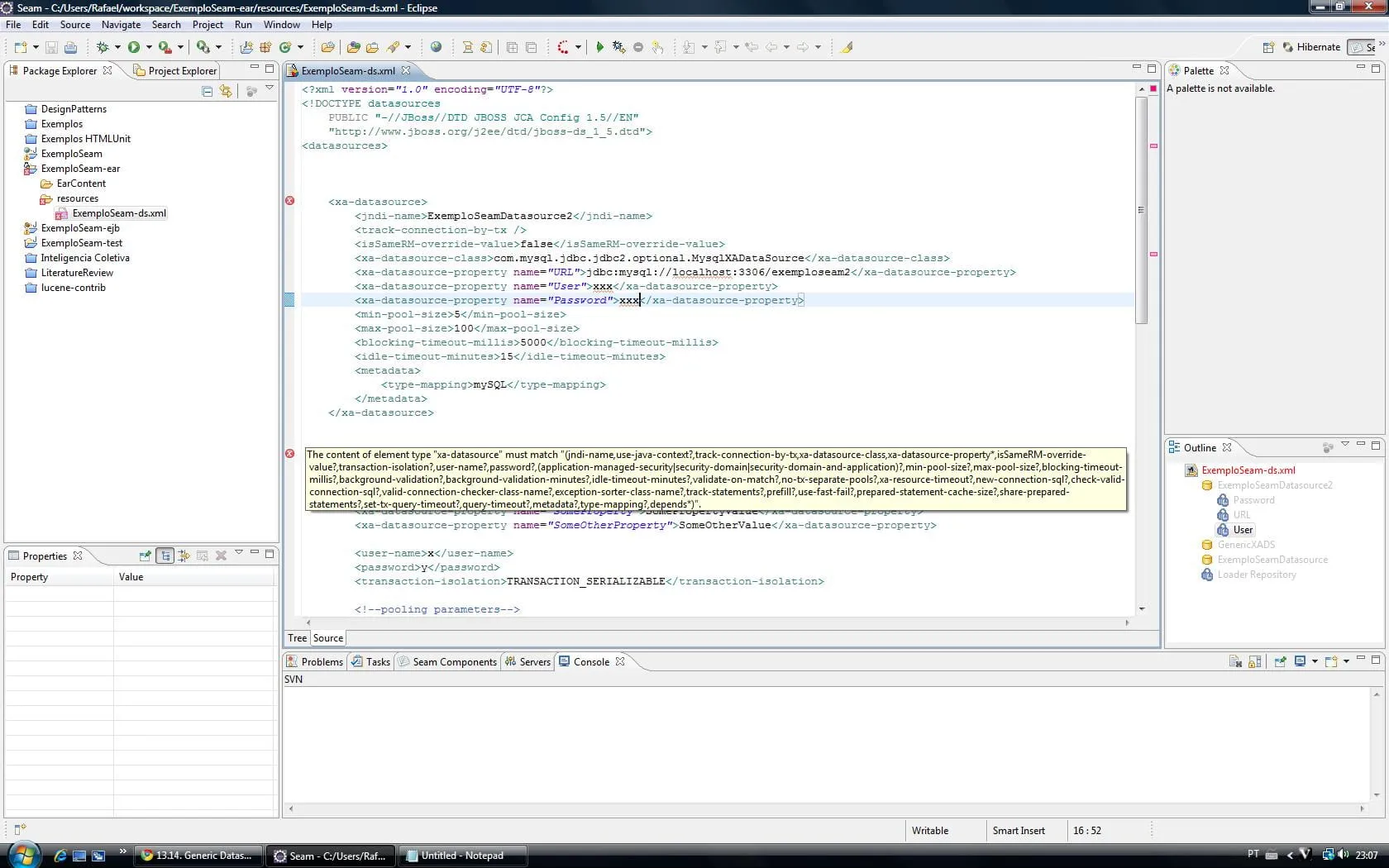
Task: Click the Open Perspective icon
Action: pyautogui.click(x=1268, y=47)
